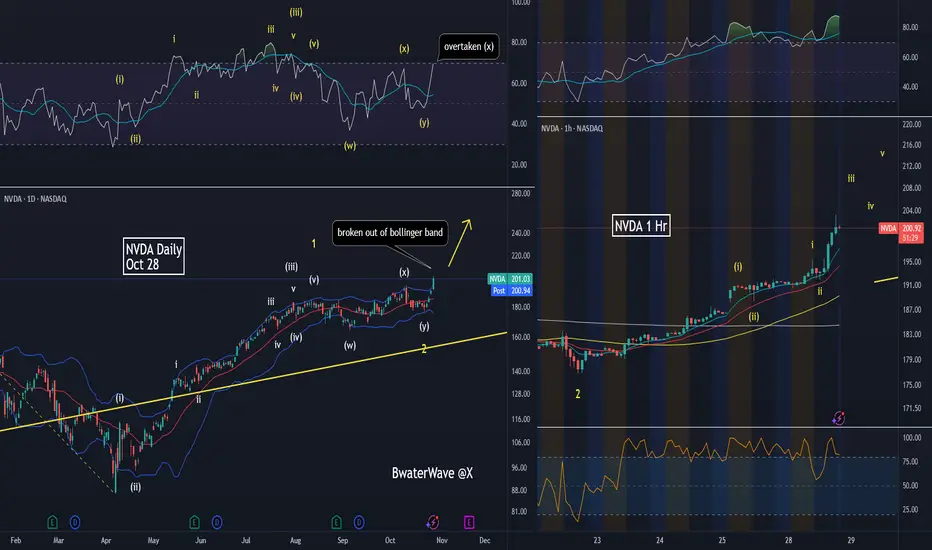Open the blue dividend marker after Mar
Image resolution: width=932 pixels, height=550 pixels.
[75, 523]
